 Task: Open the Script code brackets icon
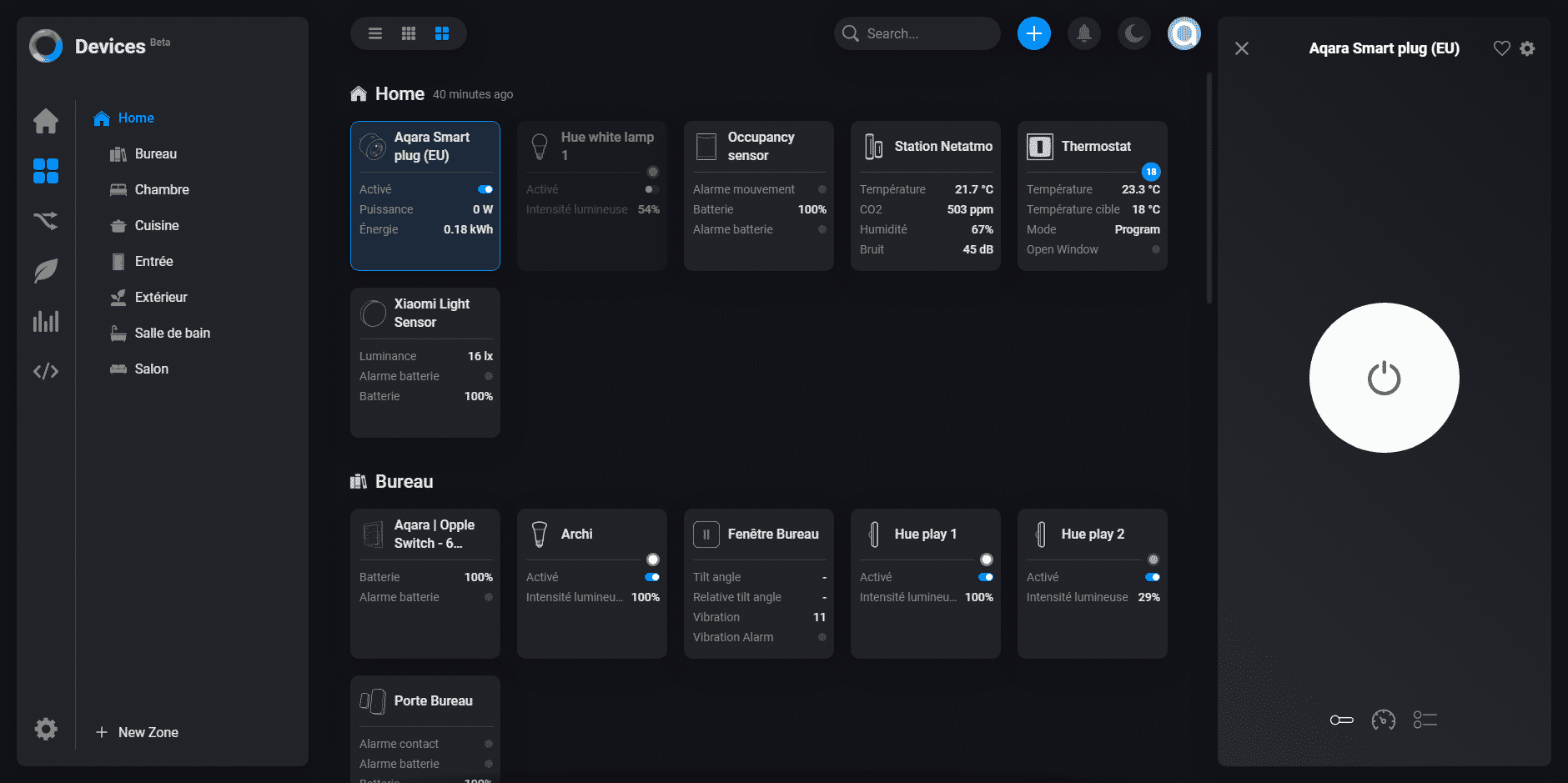click(x=46, y=371)
